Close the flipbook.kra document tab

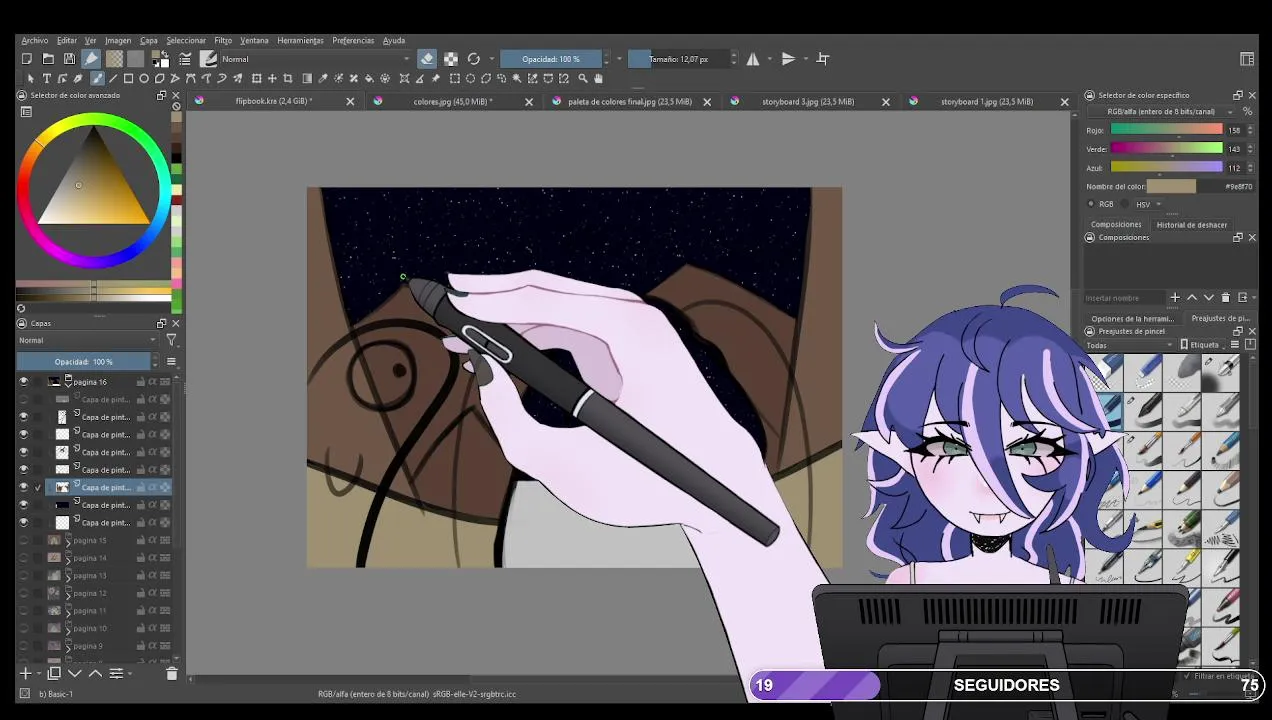point(350,102)
